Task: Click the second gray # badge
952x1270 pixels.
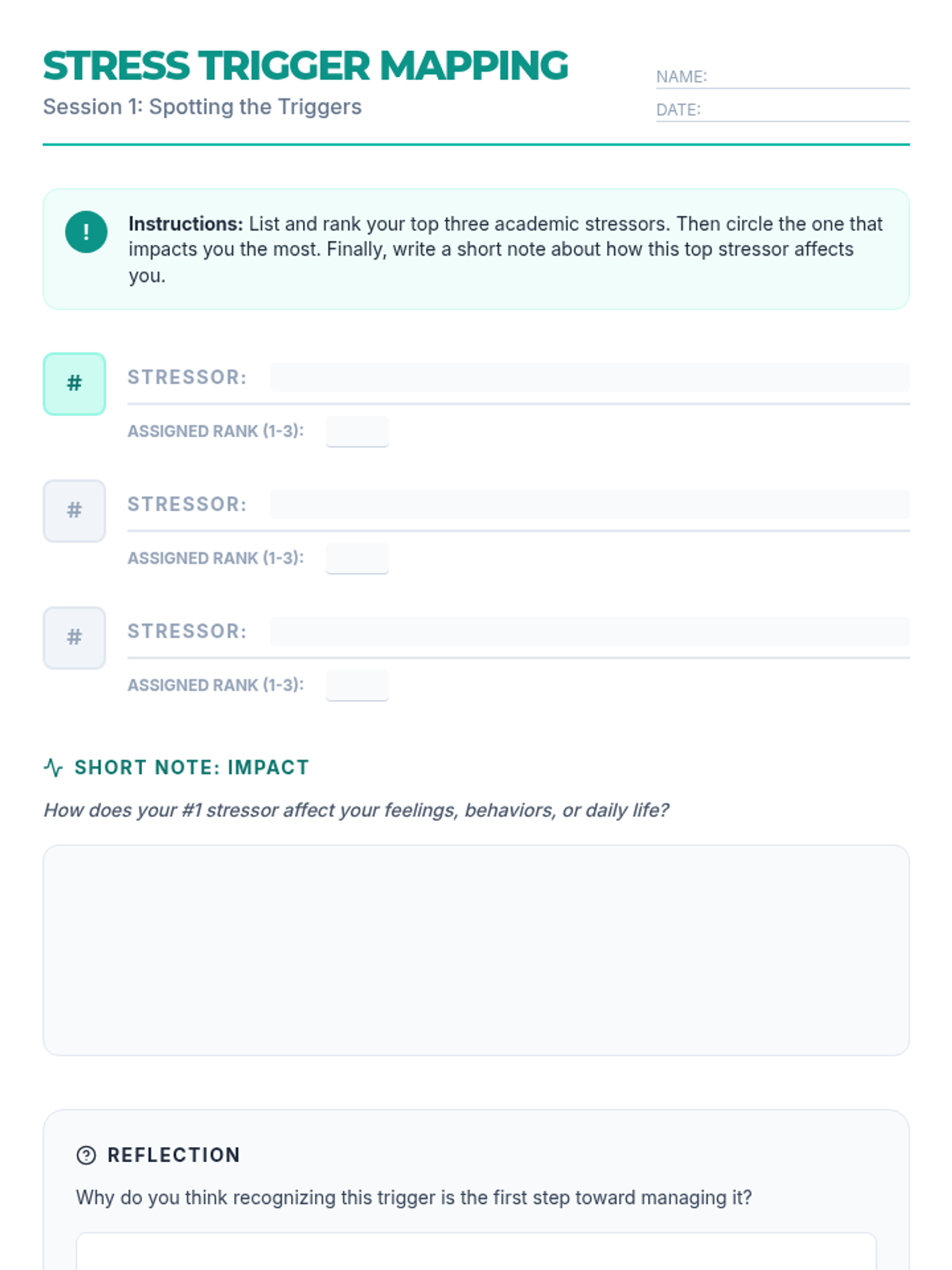Action: [75, 511]
